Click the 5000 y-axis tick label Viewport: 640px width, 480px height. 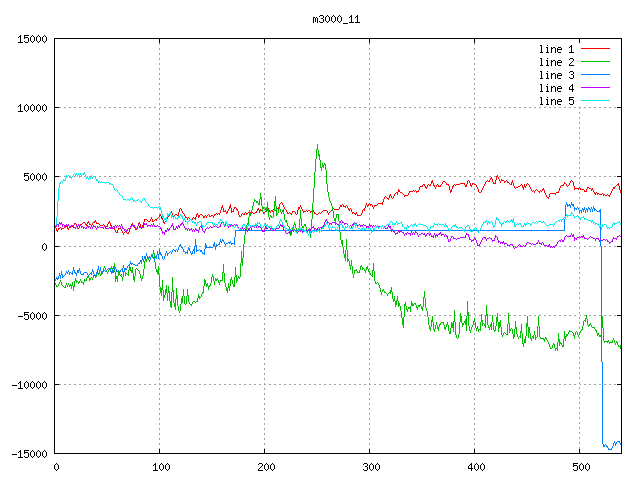(x=35, y=177)
